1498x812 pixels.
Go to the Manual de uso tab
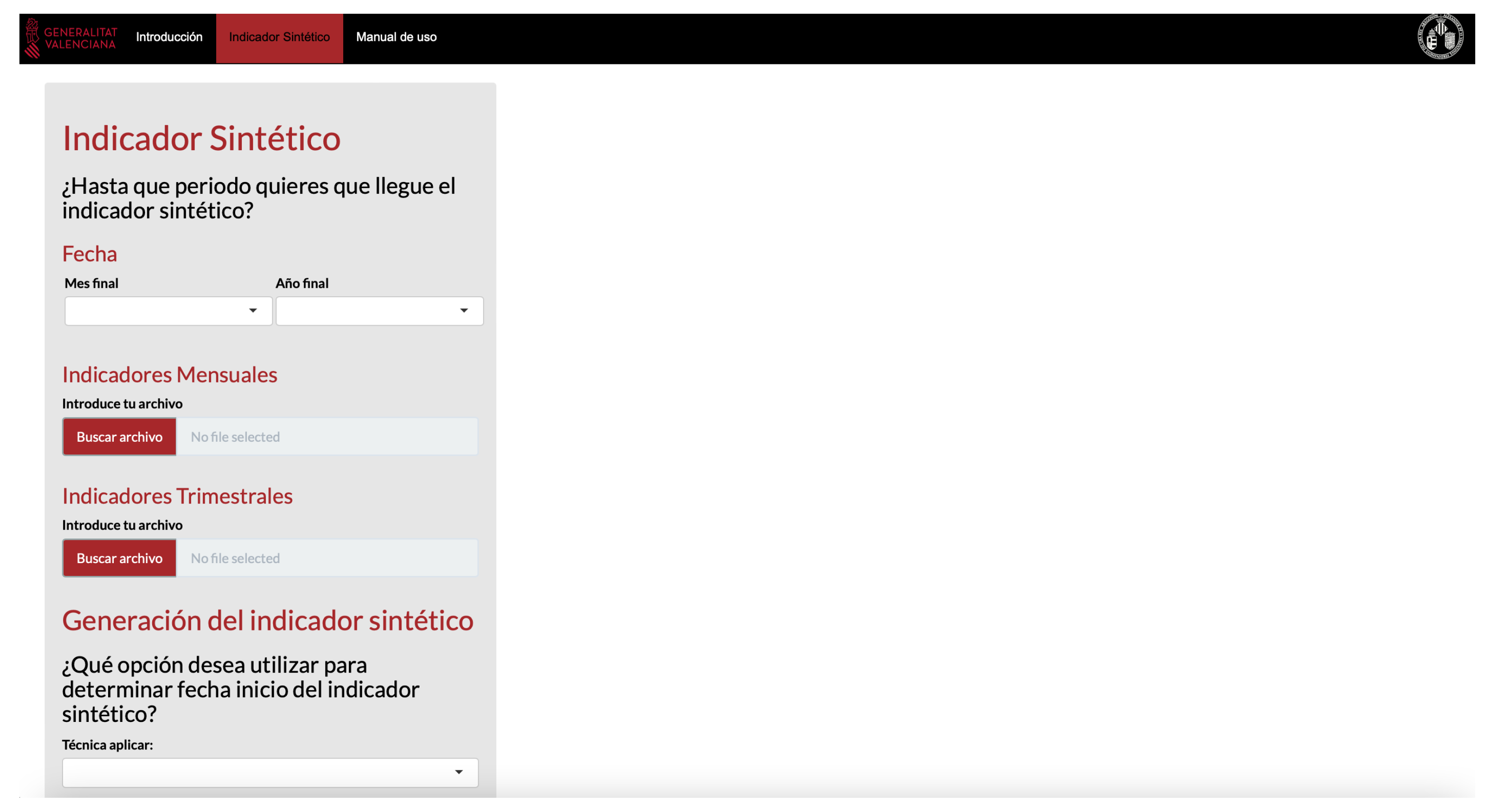[396, 37]
